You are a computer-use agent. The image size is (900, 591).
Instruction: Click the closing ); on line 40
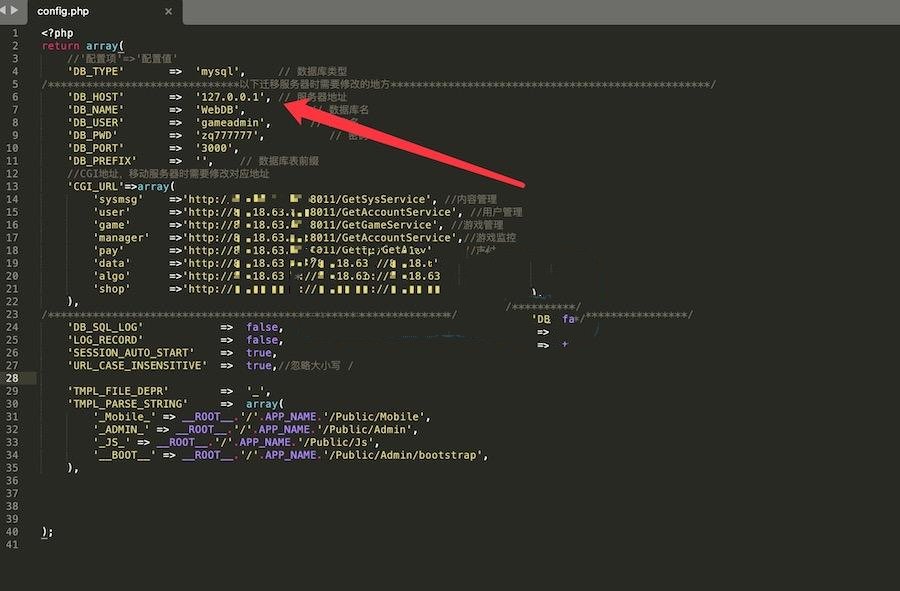coord(47,532)
